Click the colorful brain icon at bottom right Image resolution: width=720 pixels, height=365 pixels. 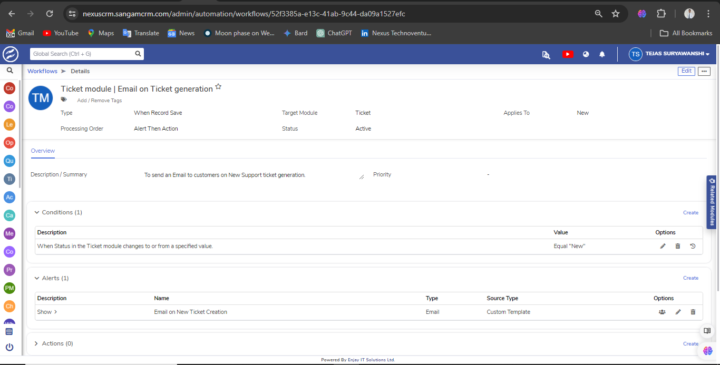pos(708,351)
